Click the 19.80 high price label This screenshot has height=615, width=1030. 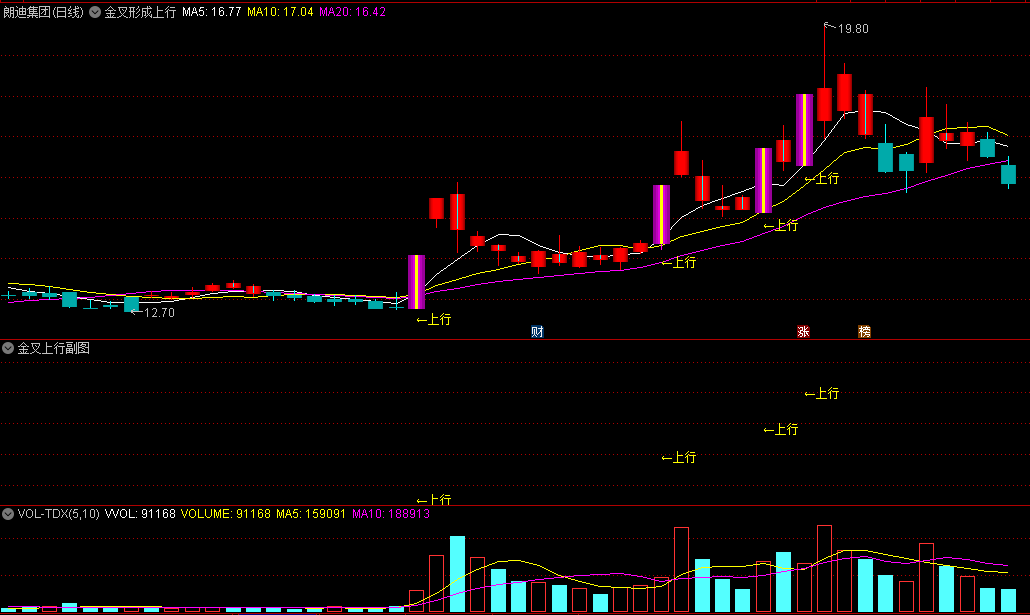pyautogui.click(x=853, y=29)
